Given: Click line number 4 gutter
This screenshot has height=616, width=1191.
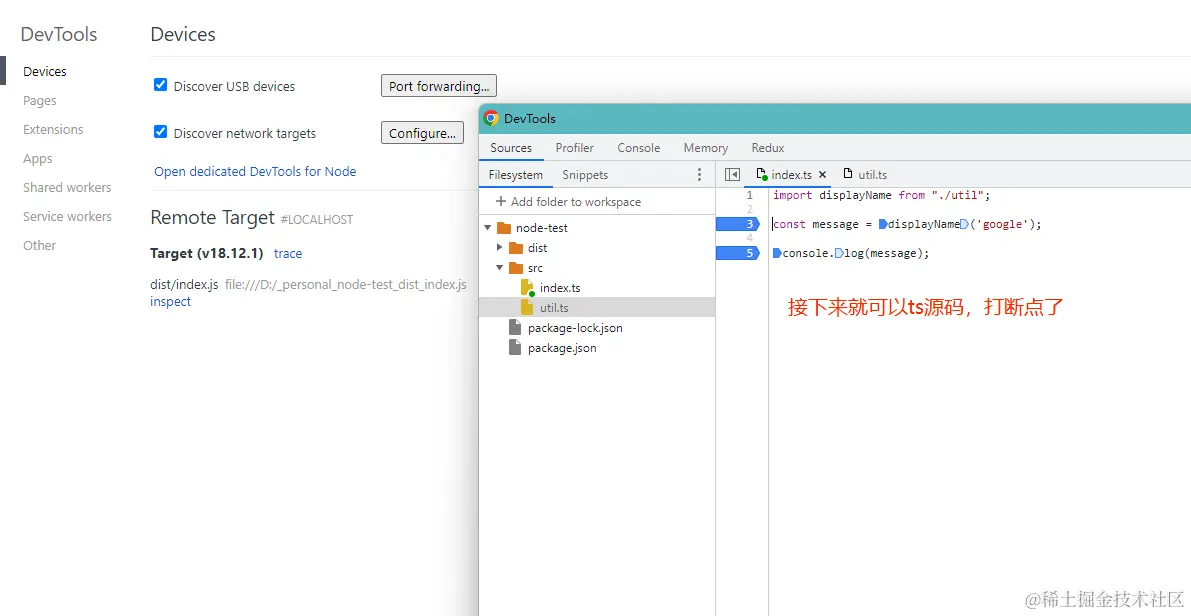Looking at the screenshot, I should pyautogui.click(x=749, y=238).
